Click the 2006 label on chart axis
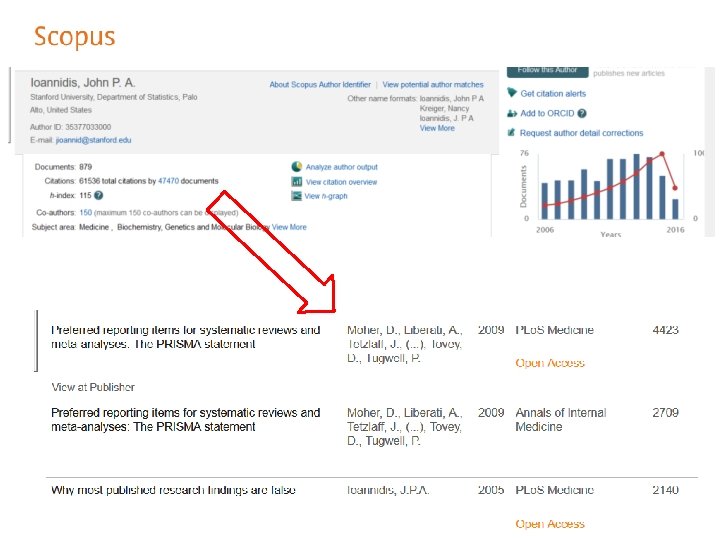Viewport: 720px width, 540px height. coord(545,230)
